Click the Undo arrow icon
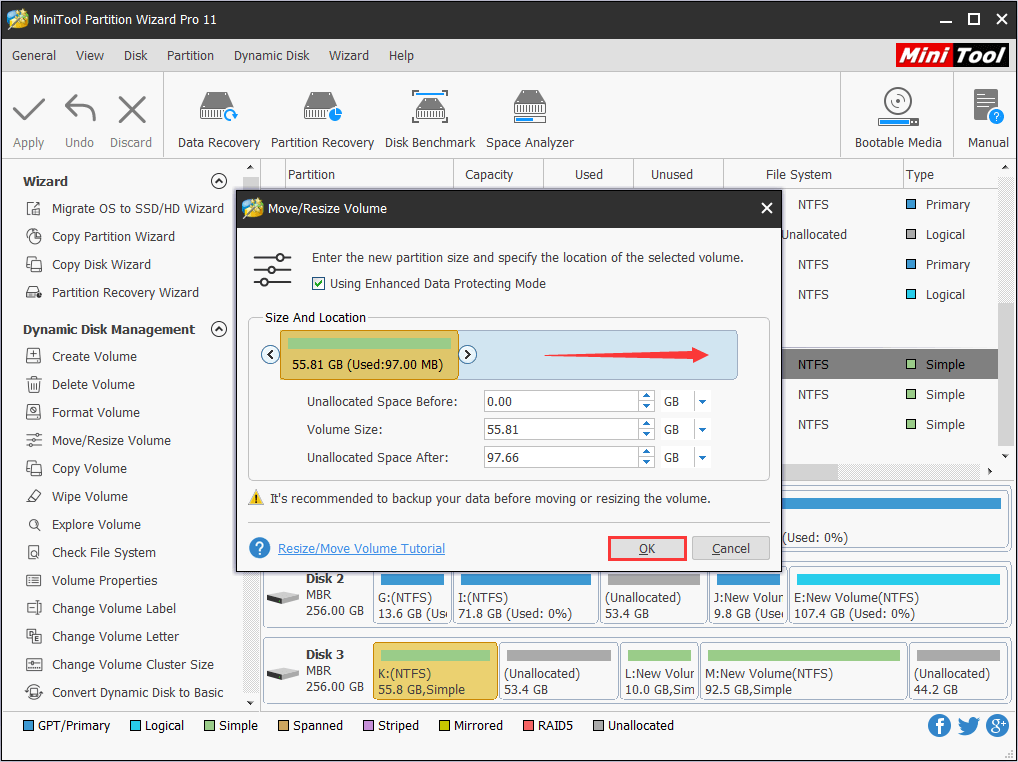 coord(80,108)
